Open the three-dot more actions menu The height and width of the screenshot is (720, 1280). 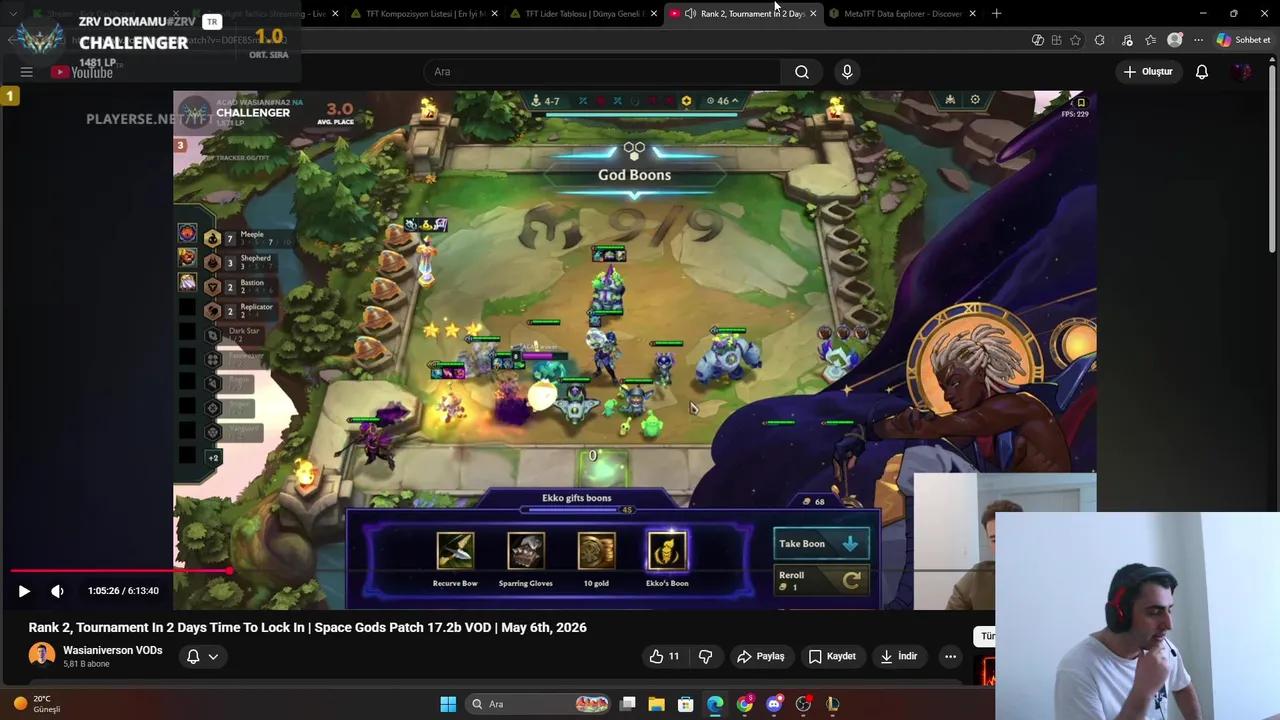click(x=950, y=656)
